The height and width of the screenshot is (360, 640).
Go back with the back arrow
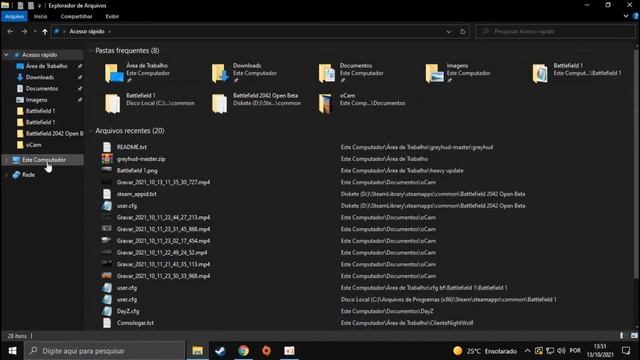coord(11,31)
